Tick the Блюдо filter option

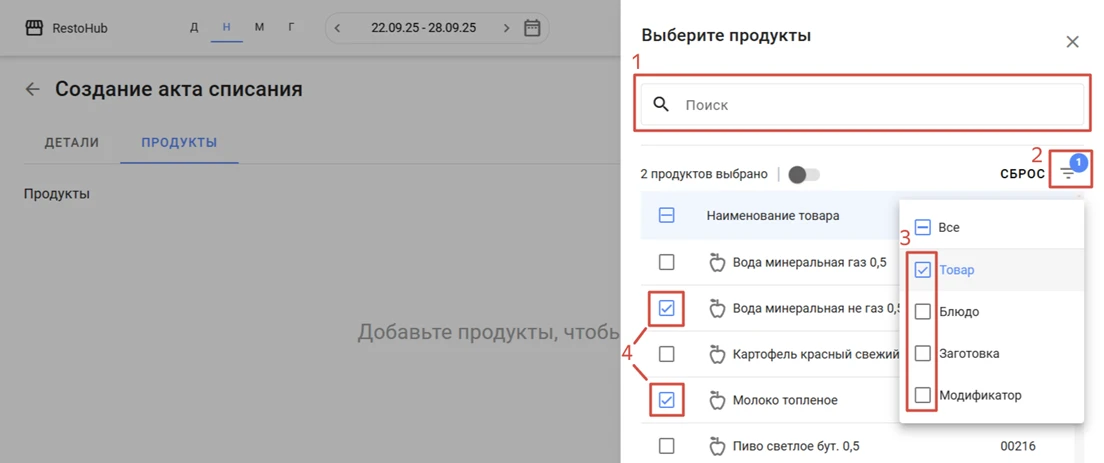(923, 312)
